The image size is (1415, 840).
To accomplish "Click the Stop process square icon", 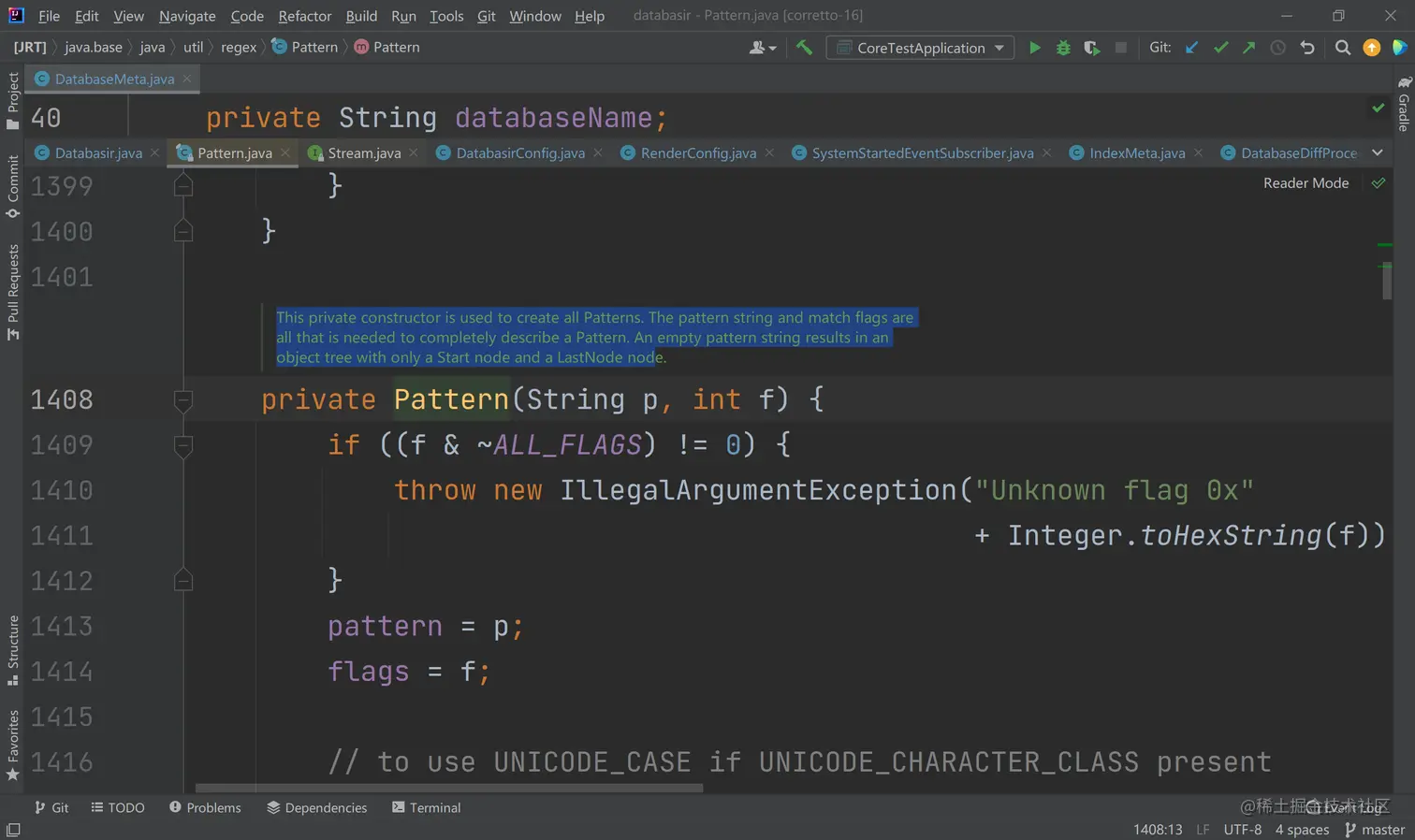I will tap(1121, 48).
